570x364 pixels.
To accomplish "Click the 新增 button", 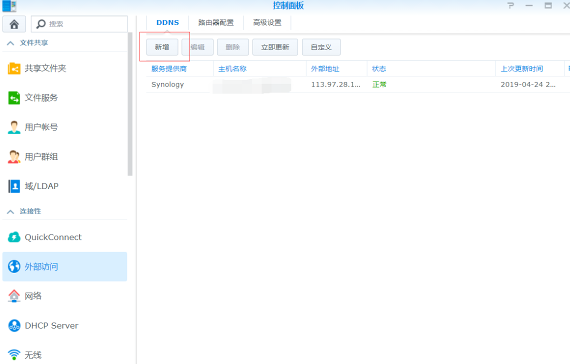I will [x=162, y=47].
